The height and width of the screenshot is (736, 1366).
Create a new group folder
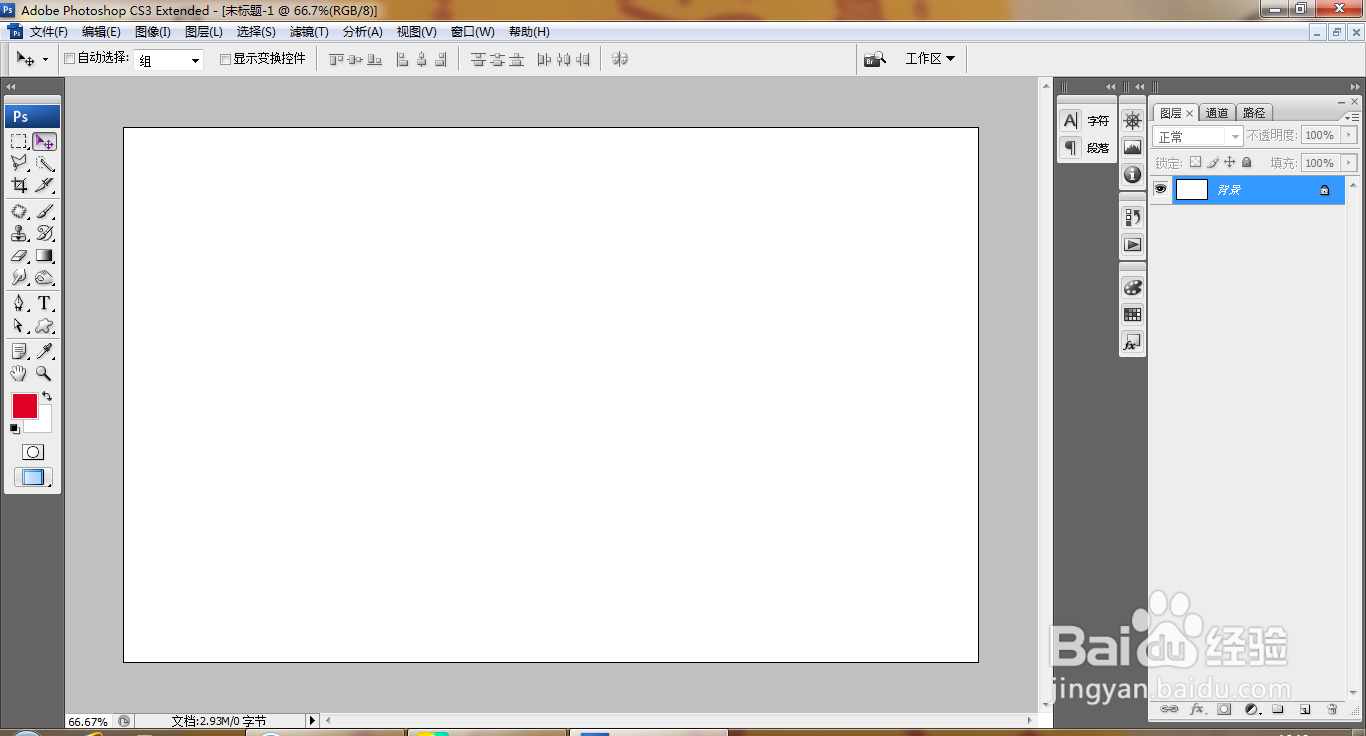[x=1277, y=709]
